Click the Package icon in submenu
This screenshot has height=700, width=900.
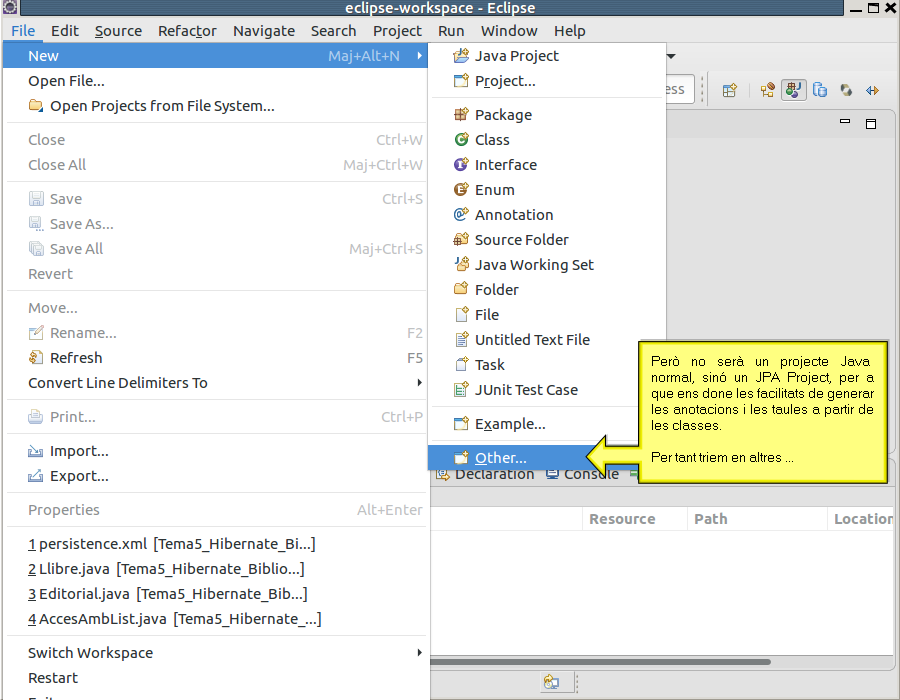click(x=461, y=115)
